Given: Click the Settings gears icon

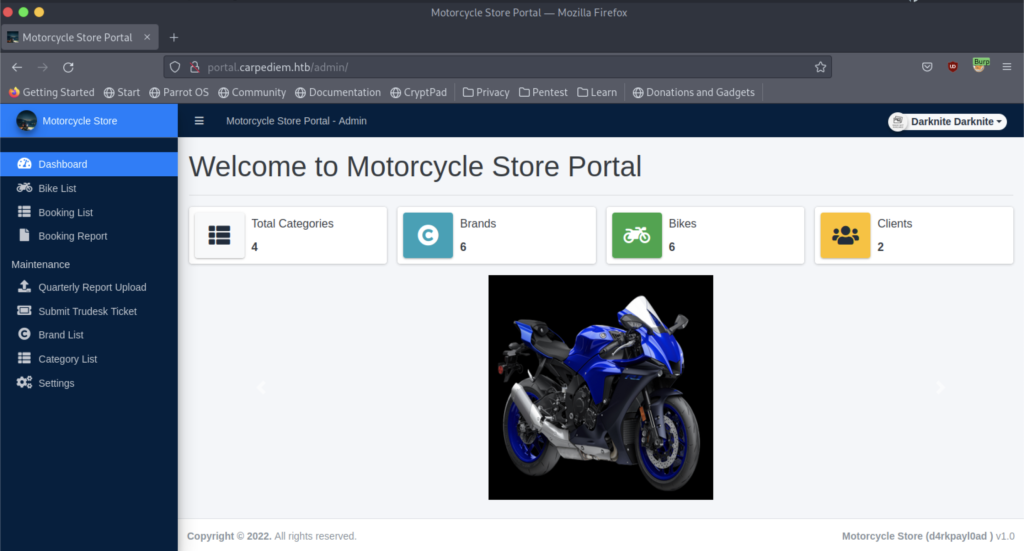Looking at the screenshot, I should click(24, 383).
